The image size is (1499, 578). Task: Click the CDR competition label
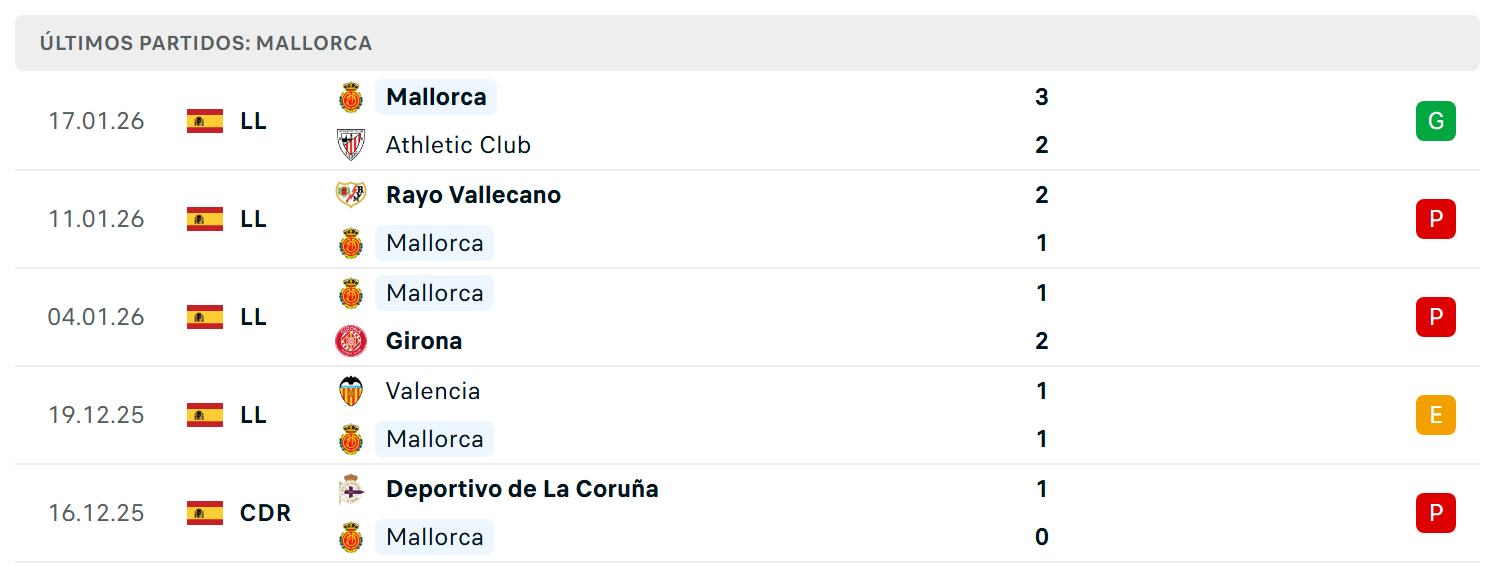pos(265,513)
